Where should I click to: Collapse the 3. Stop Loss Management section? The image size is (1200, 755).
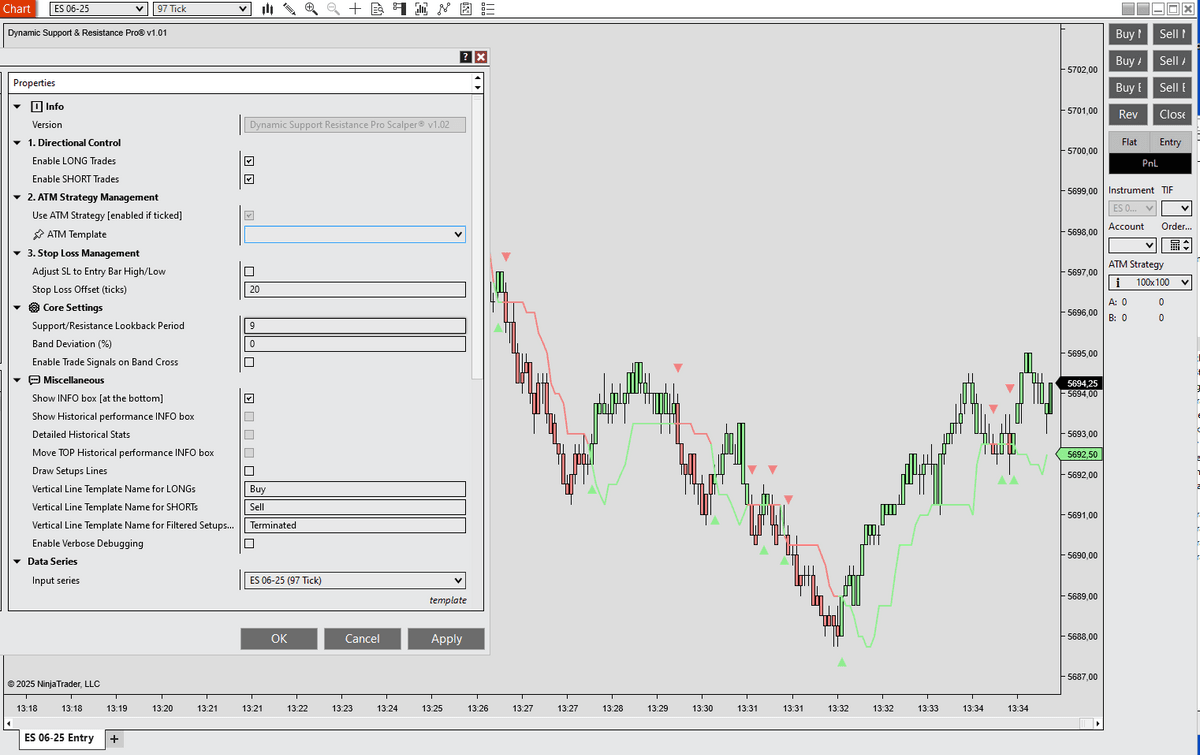point(17,253)
